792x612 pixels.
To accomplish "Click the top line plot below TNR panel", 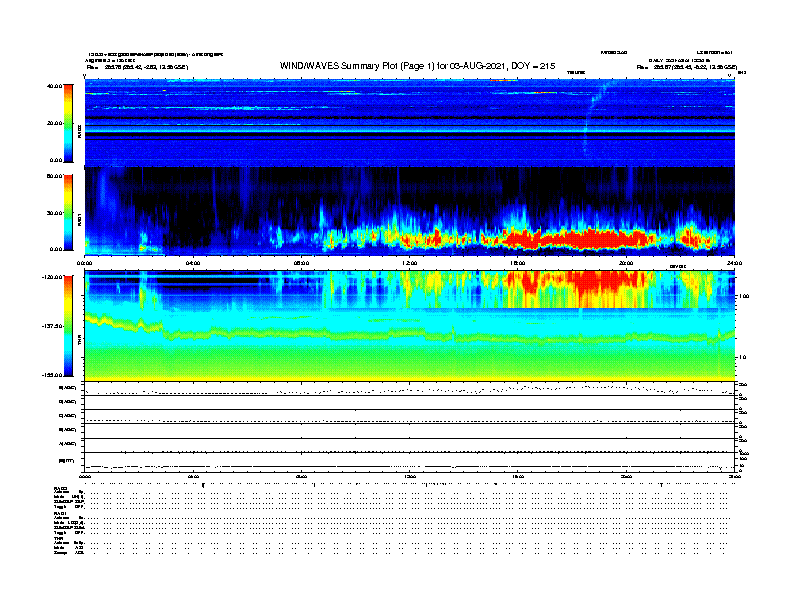I will coord(410,389).
